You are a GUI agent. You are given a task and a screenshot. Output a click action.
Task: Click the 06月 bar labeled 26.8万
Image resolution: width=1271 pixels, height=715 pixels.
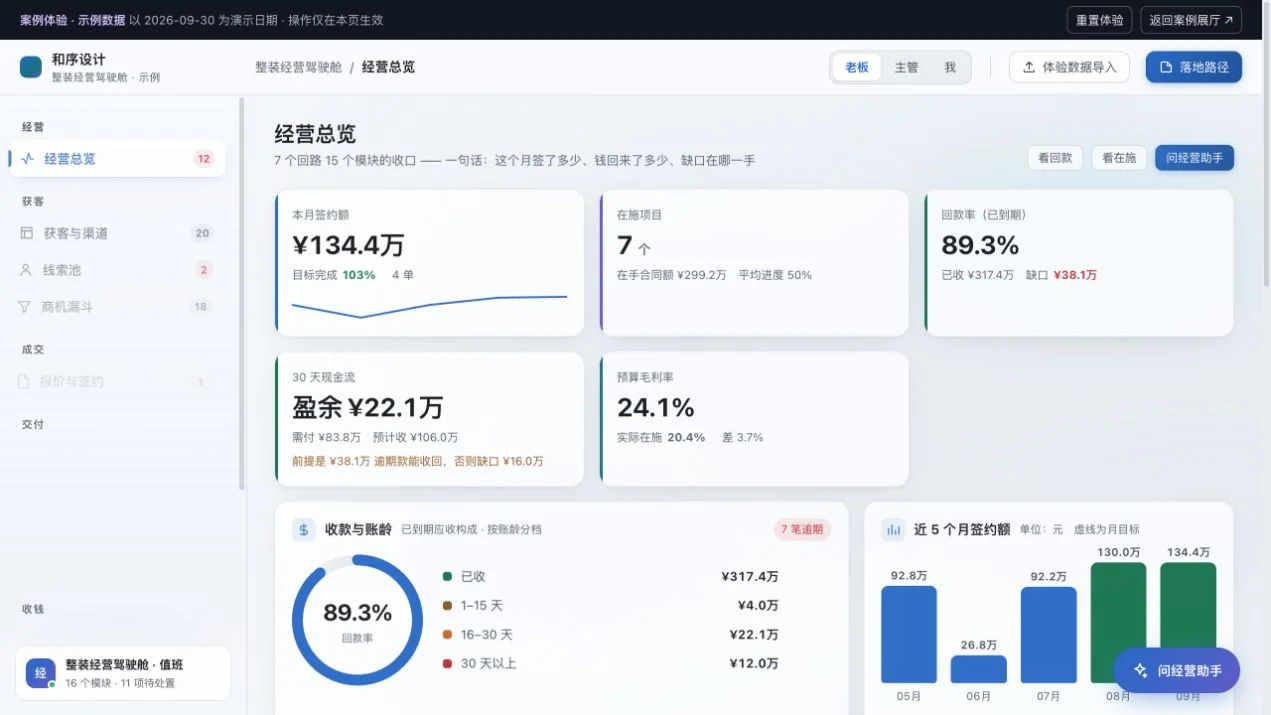(x=978, y=669)
